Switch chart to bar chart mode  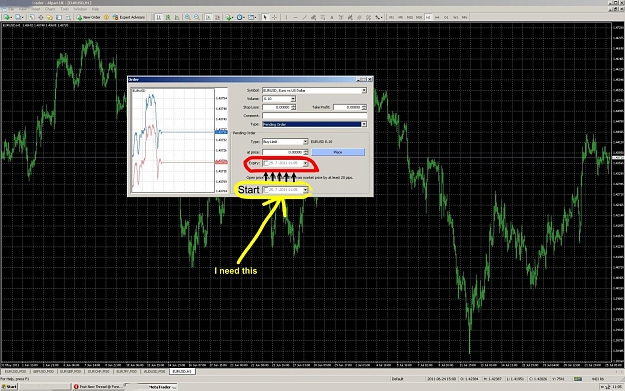pos(159,17)
